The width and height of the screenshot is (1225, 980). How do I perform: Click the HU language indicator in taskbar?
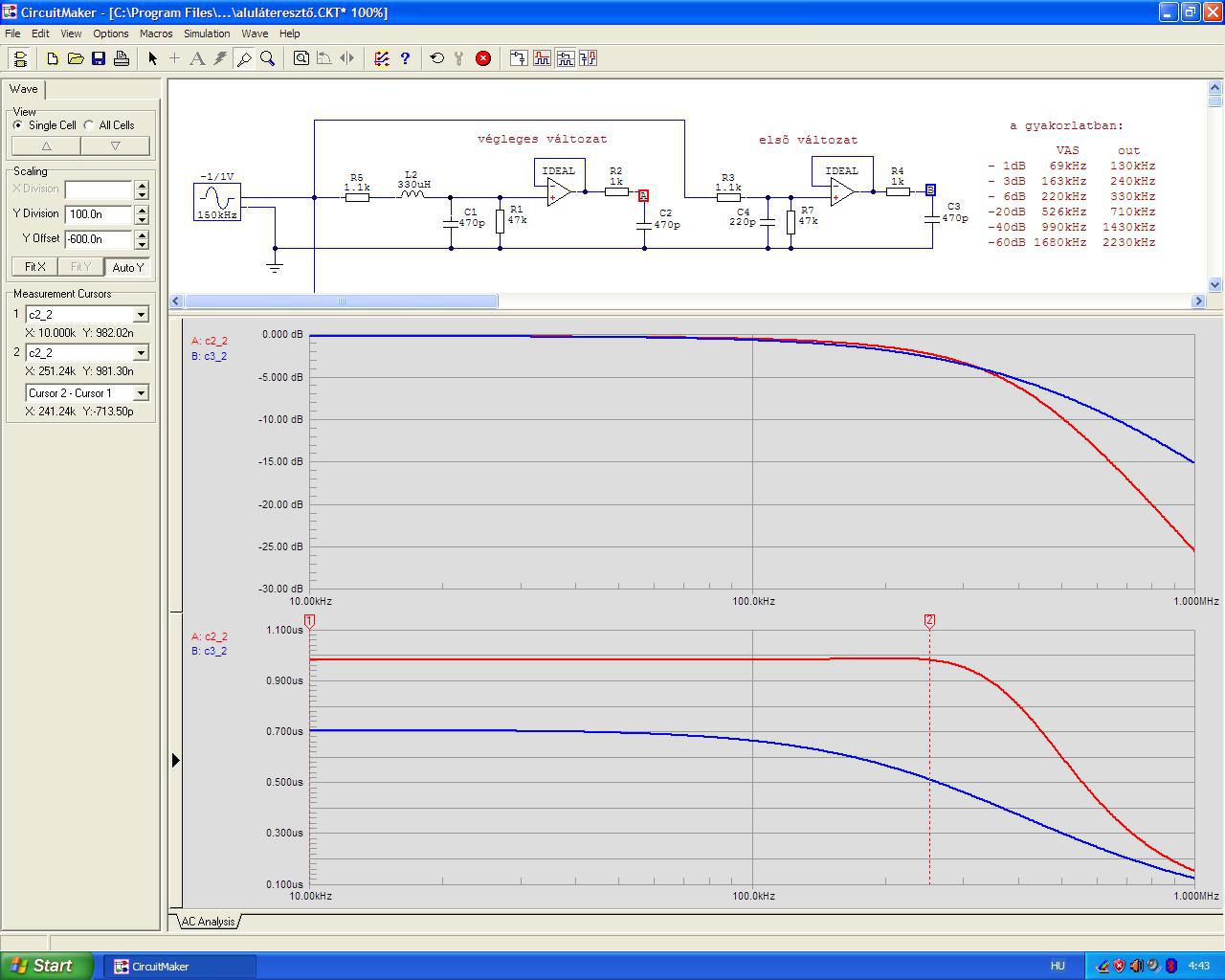[1058, 967]
